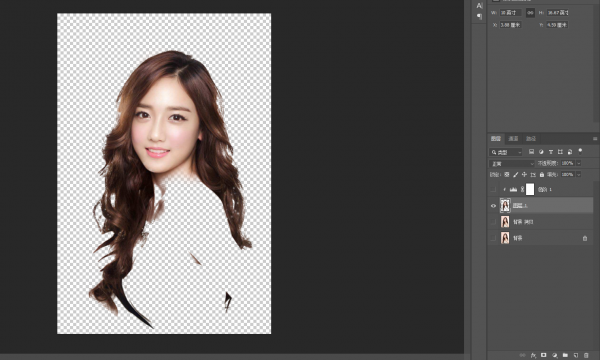The image size is (600, 360).
Task: Delete layer with trash icon
Action: click(x=586, y=355)
